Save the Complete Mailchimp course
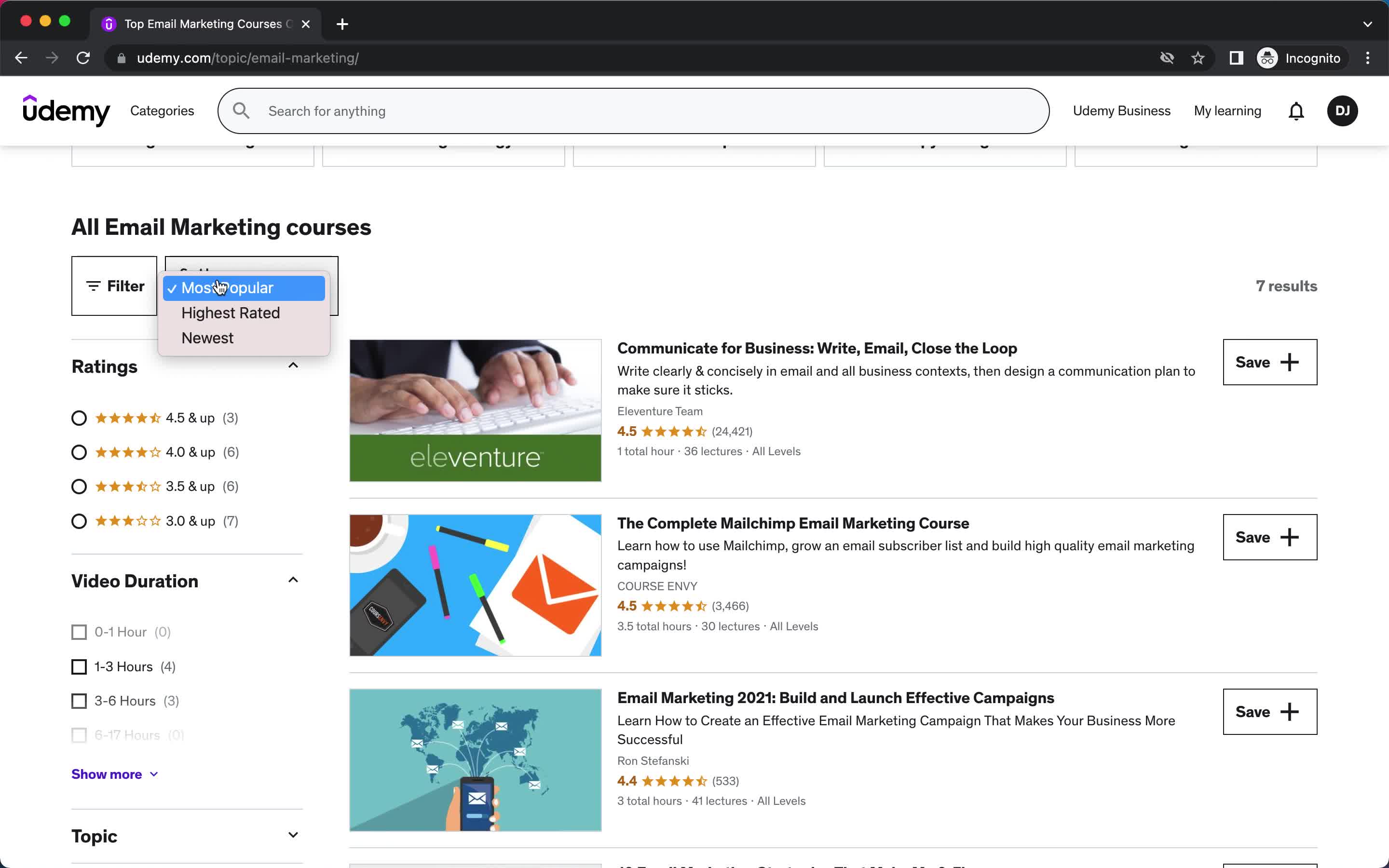The height and width of the screenshot is (868, 1389). (1269, 537)
